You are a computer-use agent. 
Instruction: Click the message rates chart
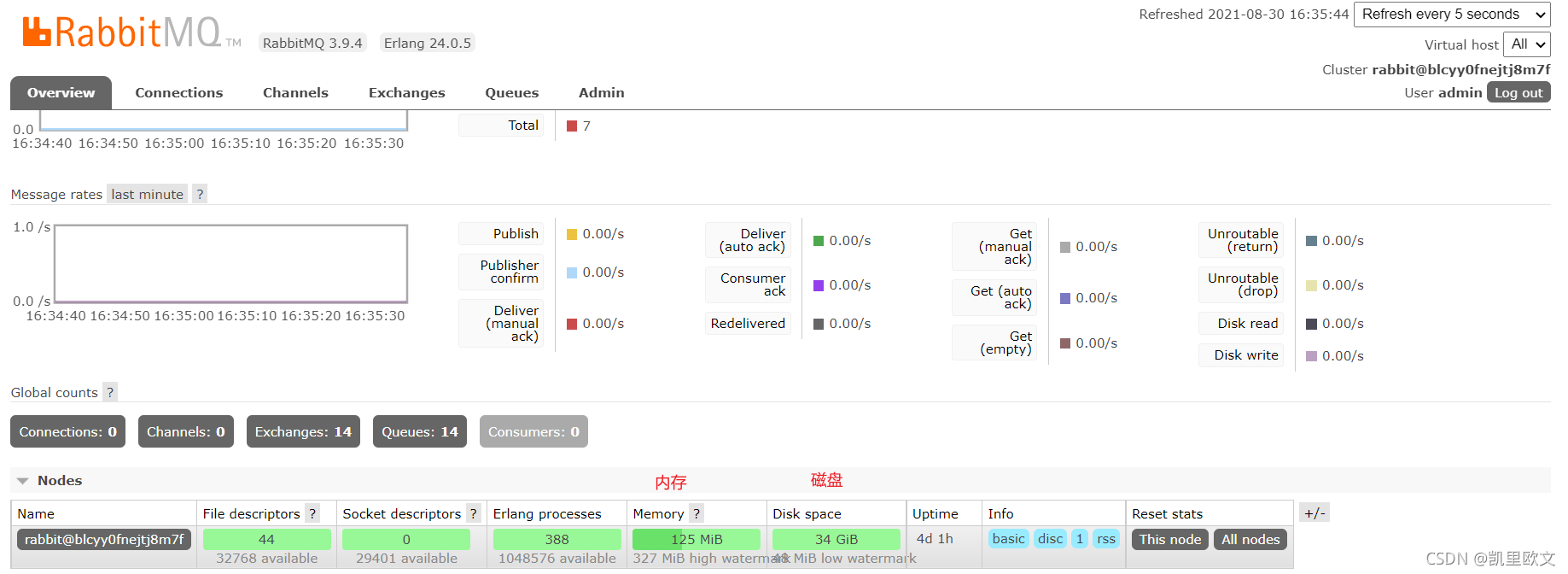(x=230, y=264)
